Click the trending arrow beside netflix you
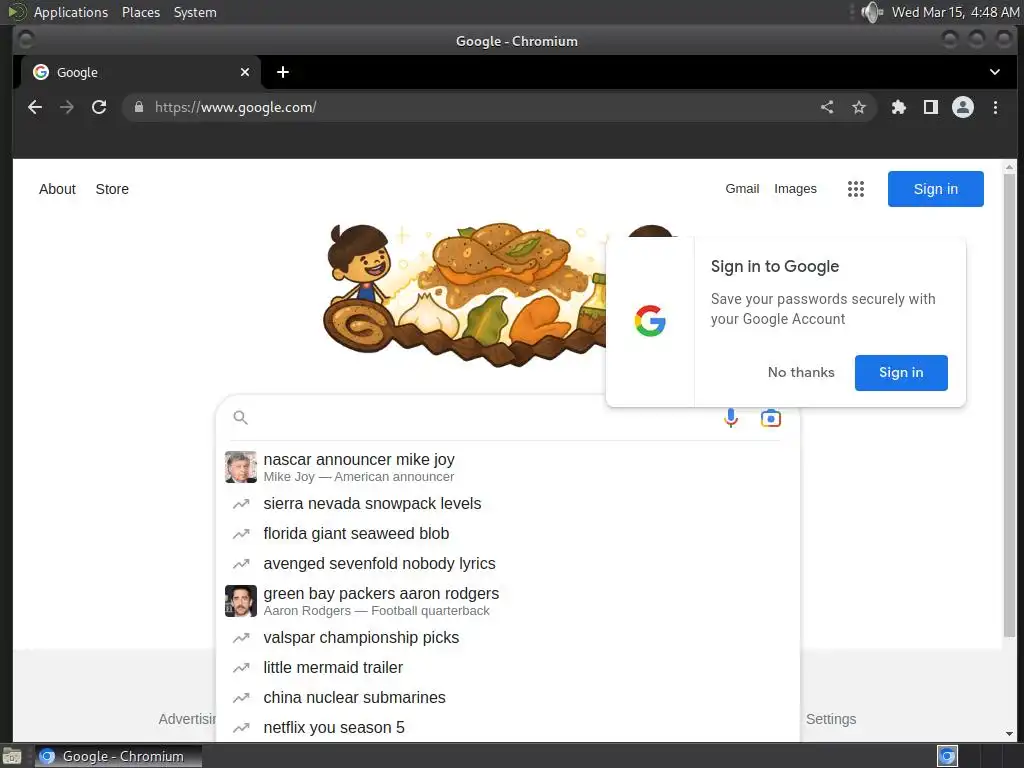 pyautogui.click(x=241, y=728)
